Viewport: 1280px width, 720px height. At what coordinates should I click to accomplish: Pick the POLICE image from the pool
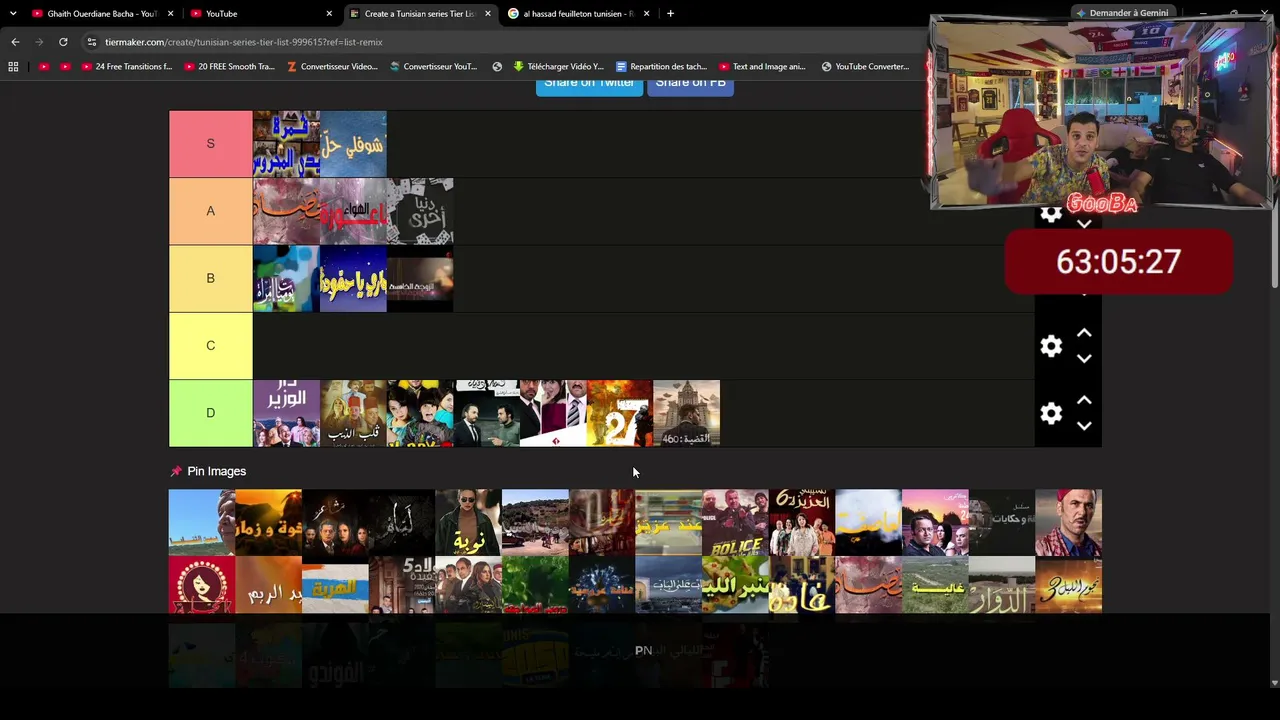[735, 522]
